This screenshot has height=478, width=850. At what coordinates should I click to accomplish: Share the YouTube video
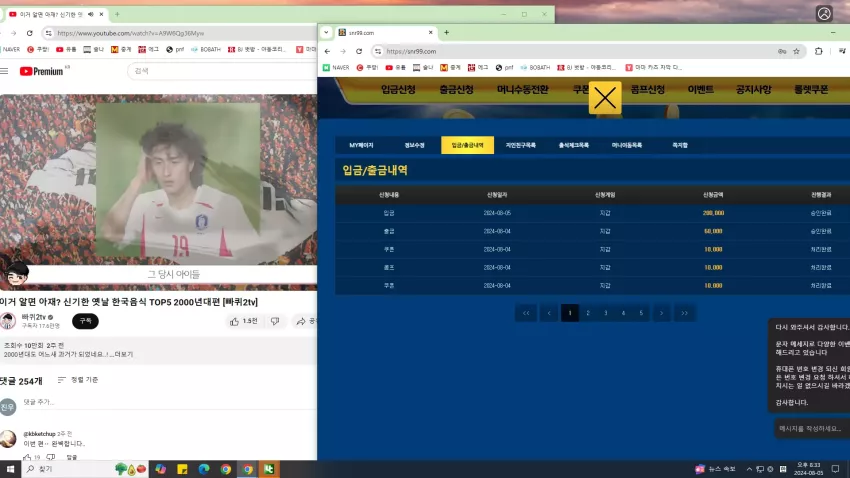coord(306,321)
